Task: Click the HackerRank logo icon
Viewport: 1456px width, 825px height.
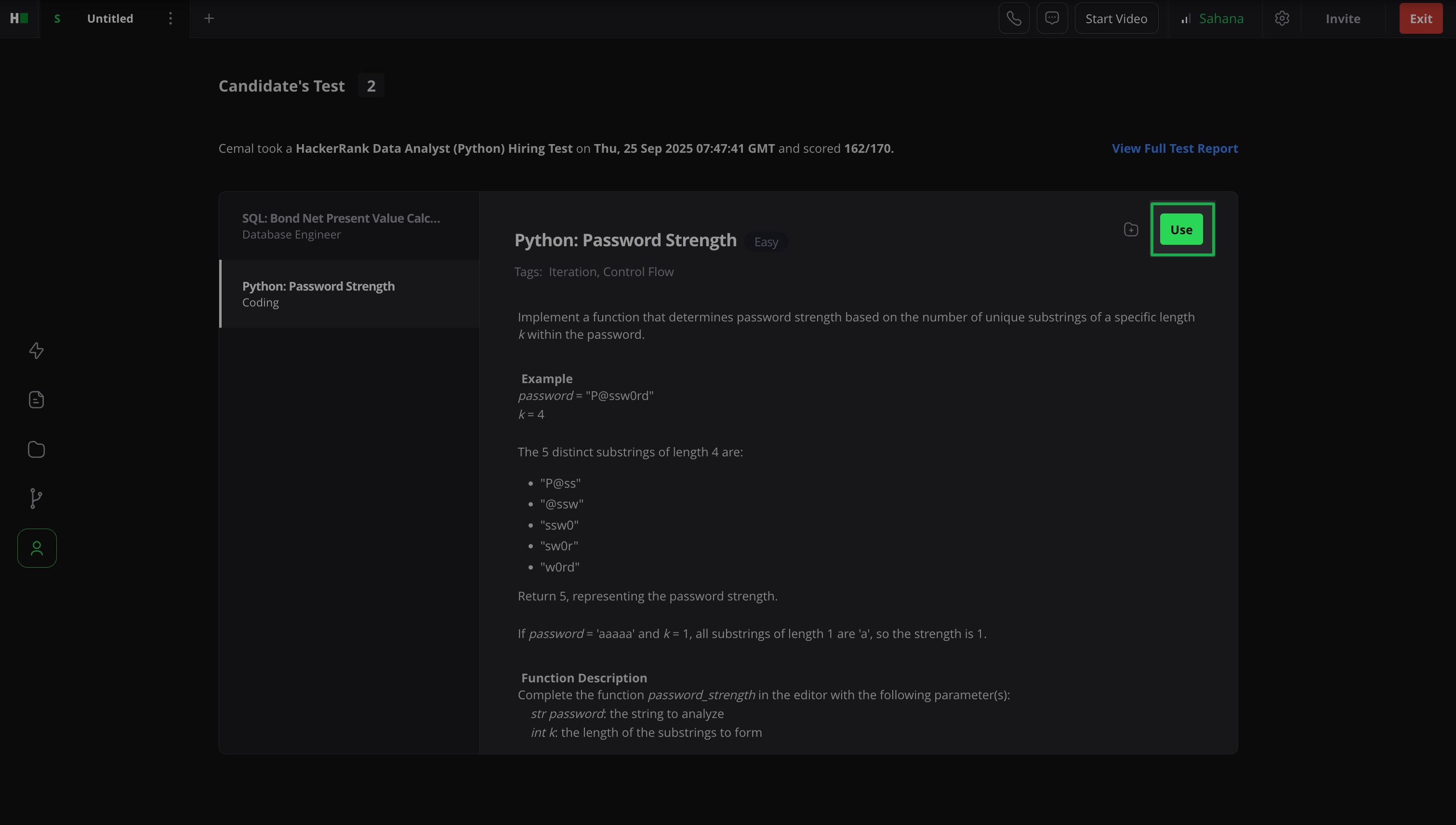Action: click(x=19, y=19)
